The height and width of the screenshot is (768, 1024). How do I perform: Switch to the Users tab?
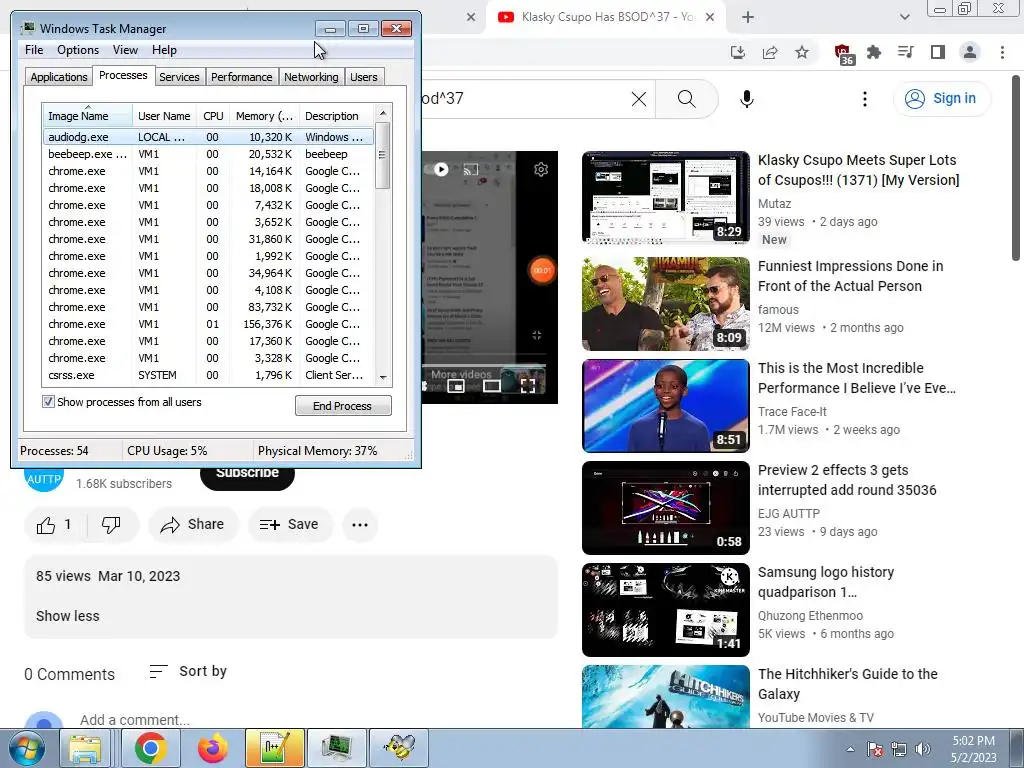click(x=363, y=76)
